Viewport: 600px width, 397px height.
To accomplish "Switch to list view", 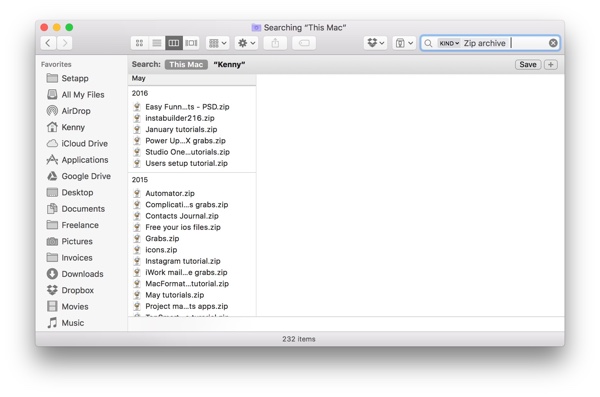I will 157,43.
